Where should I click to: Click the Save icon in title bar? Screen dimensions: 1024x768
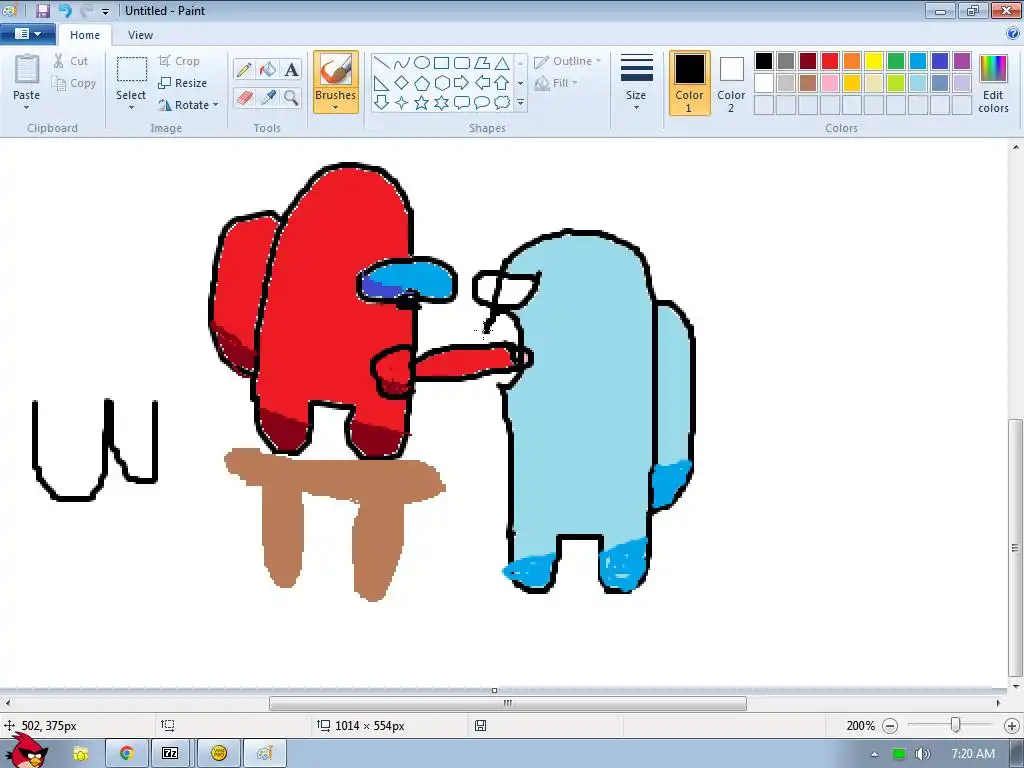click(x=42, y=10)
